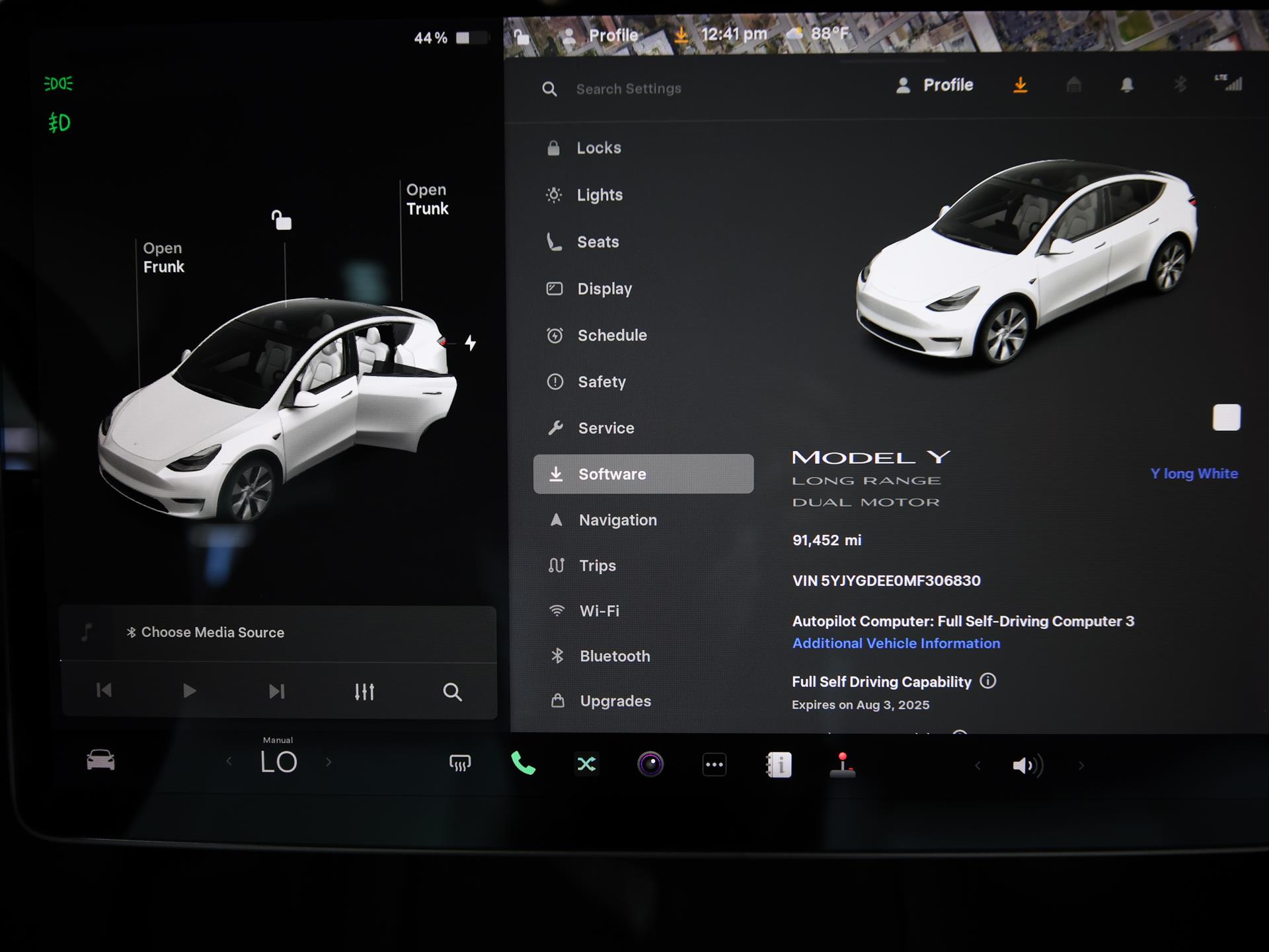This screenshot has width=1269, height=952.
Task: Open Additional Vehicle Information link
Action: pos(896,643)
